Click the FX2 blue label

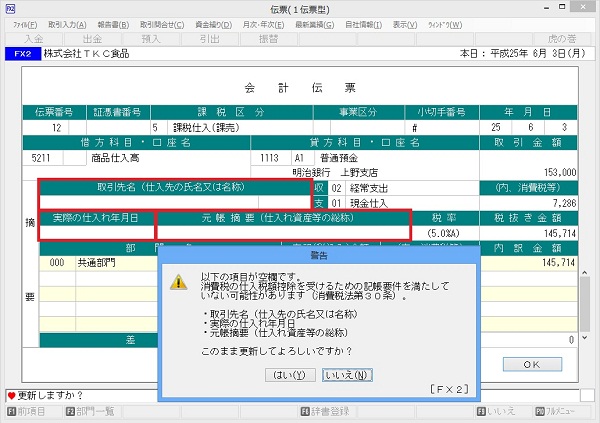click(23, 54)
